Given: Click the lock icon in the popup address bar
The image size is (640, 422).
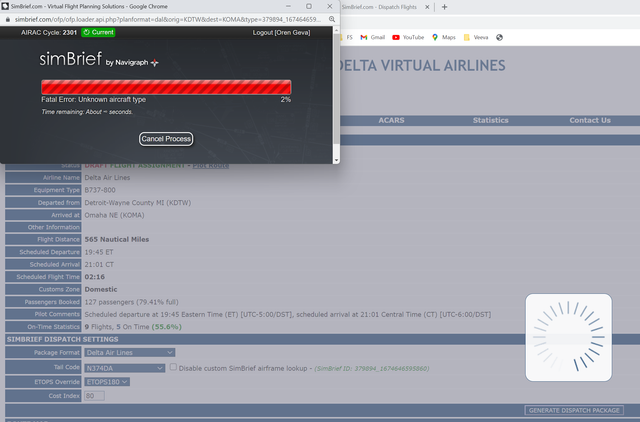Looking at the screenshot, I should click(x=7, y=19).
